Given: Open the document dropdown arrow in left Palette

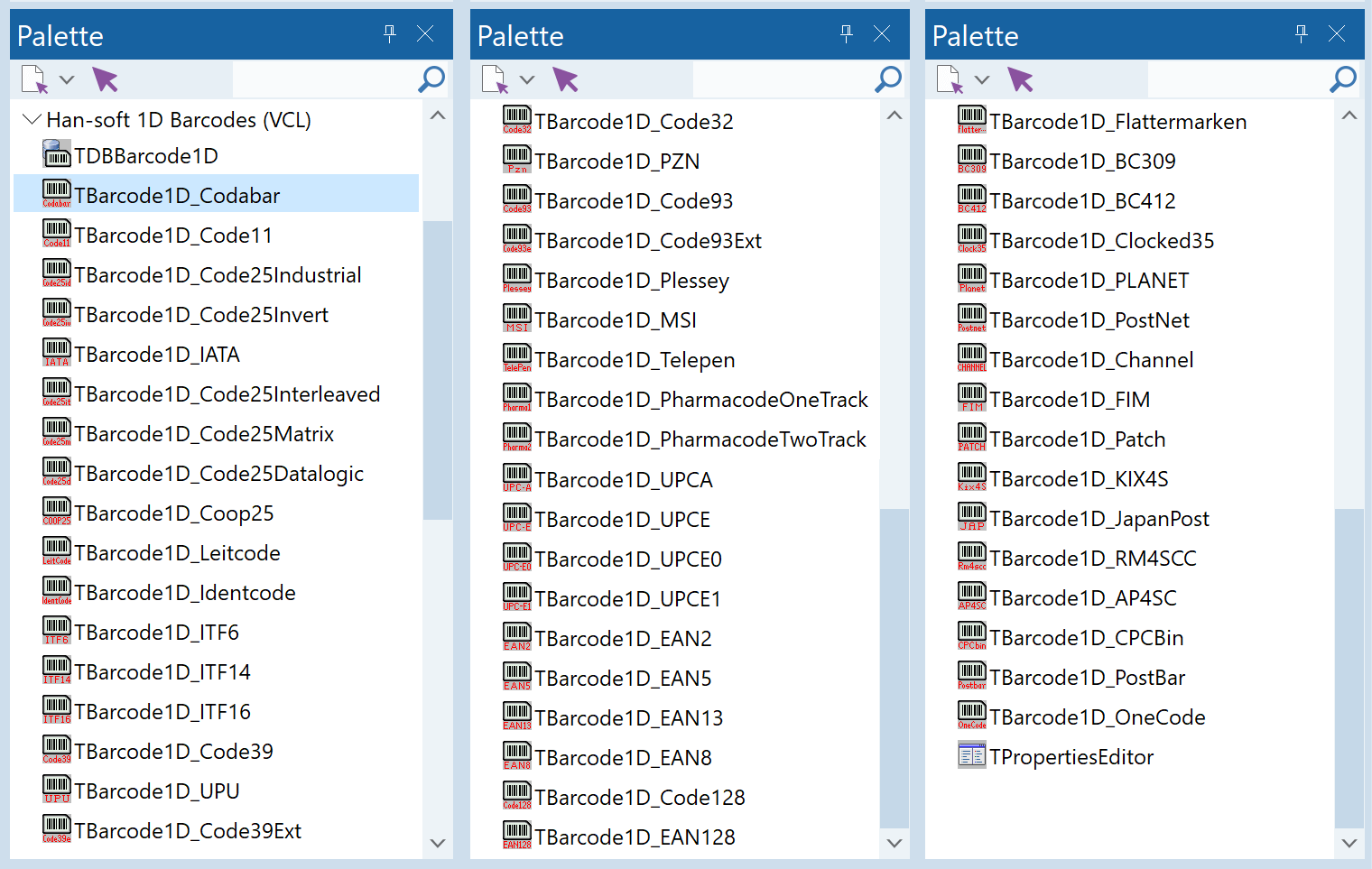Looking at the screenshot, I should click(x=67, y=79).
